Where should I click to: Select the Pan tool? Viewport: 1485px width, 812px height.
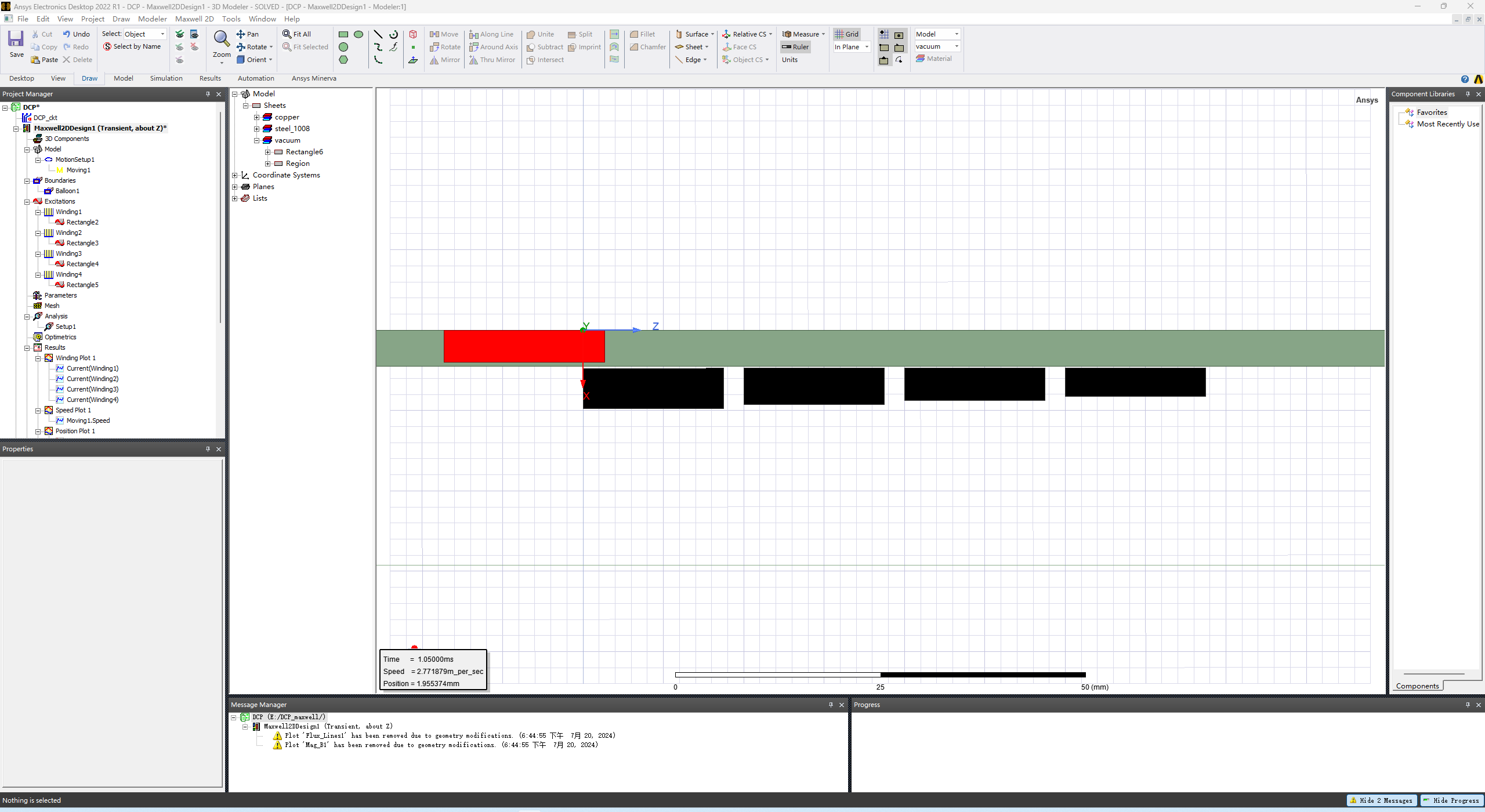[248, 34]
